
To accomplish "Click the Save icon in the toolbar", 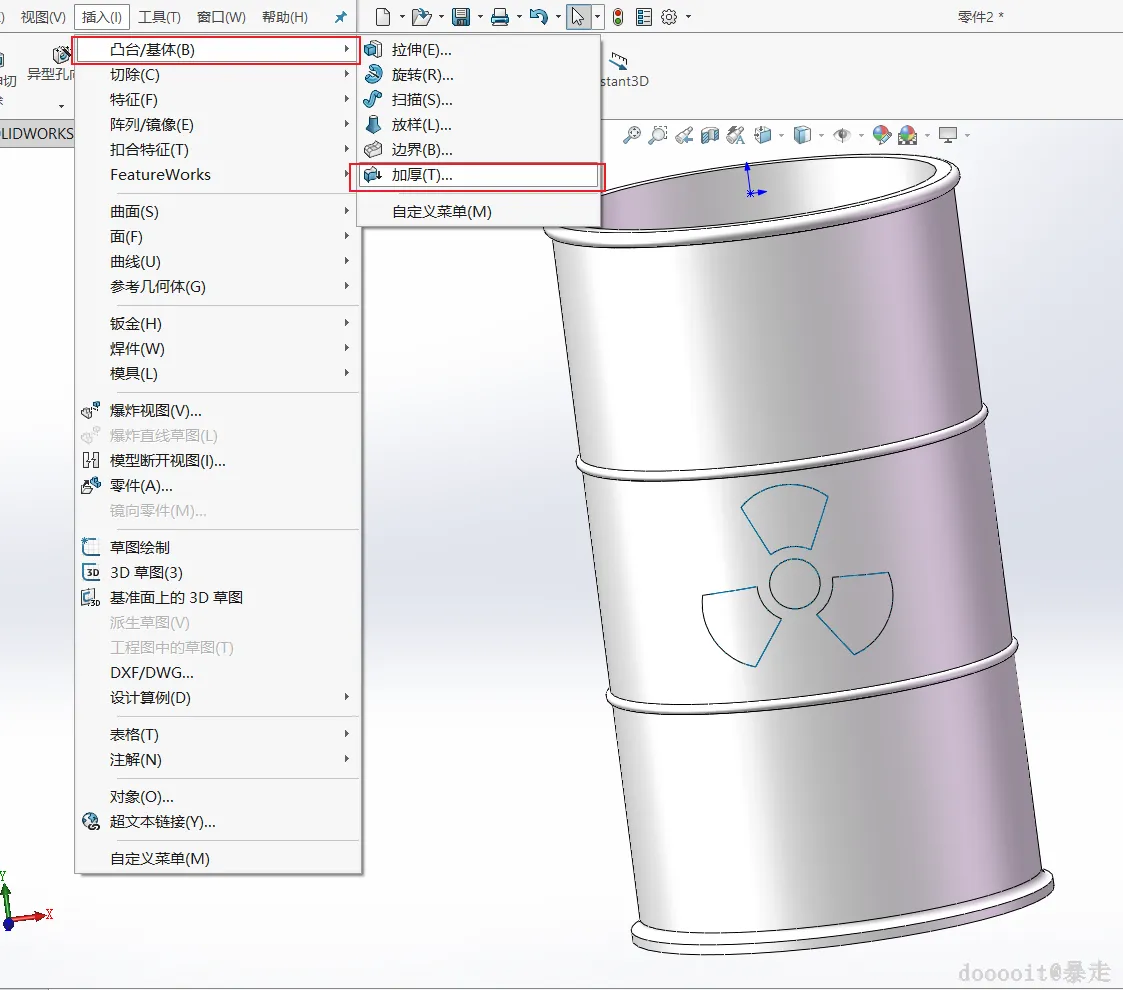I will 460,17.
